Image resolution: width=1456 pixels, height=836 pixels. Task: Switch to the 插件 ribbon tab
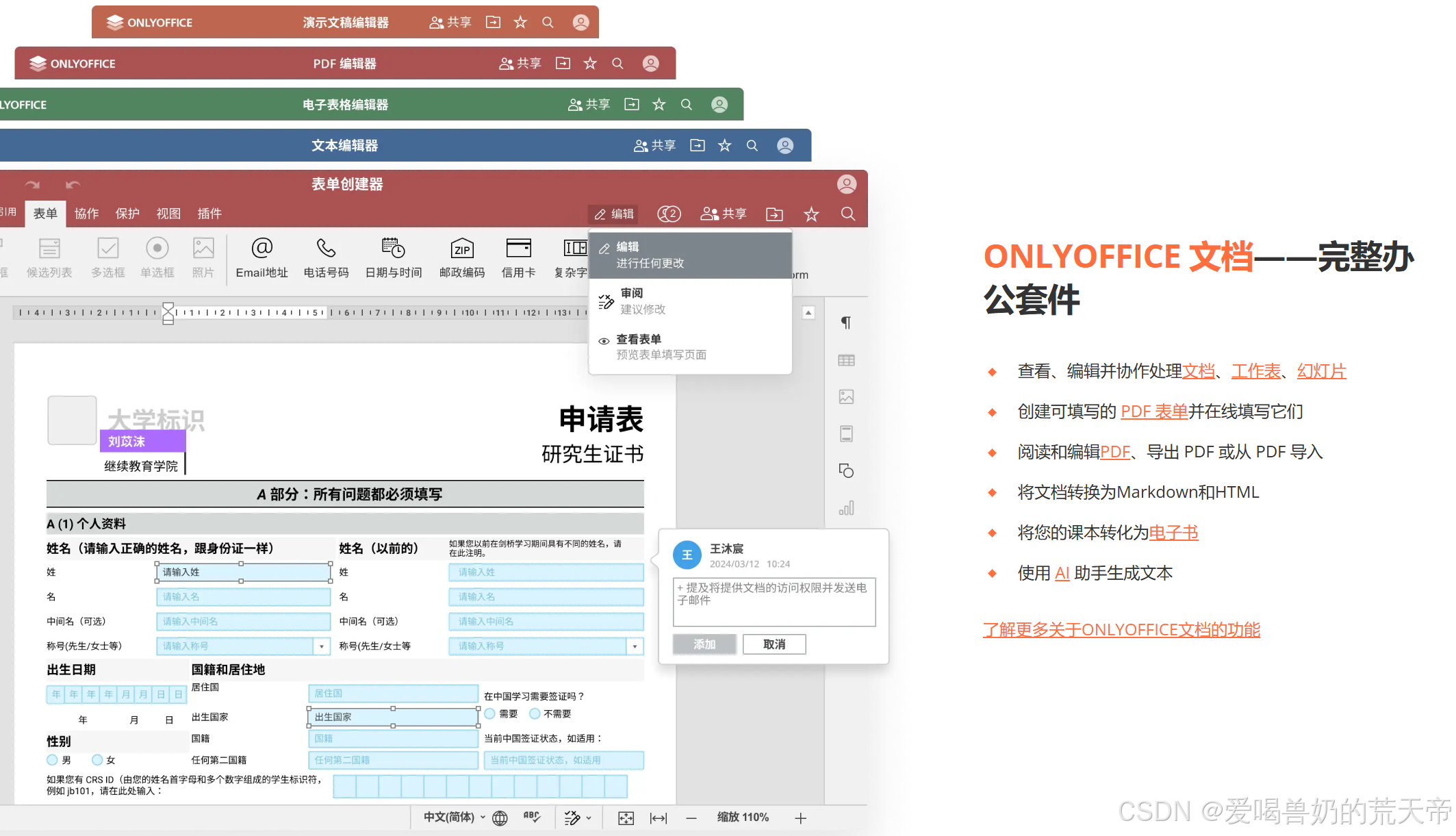[x=209, y=214]
